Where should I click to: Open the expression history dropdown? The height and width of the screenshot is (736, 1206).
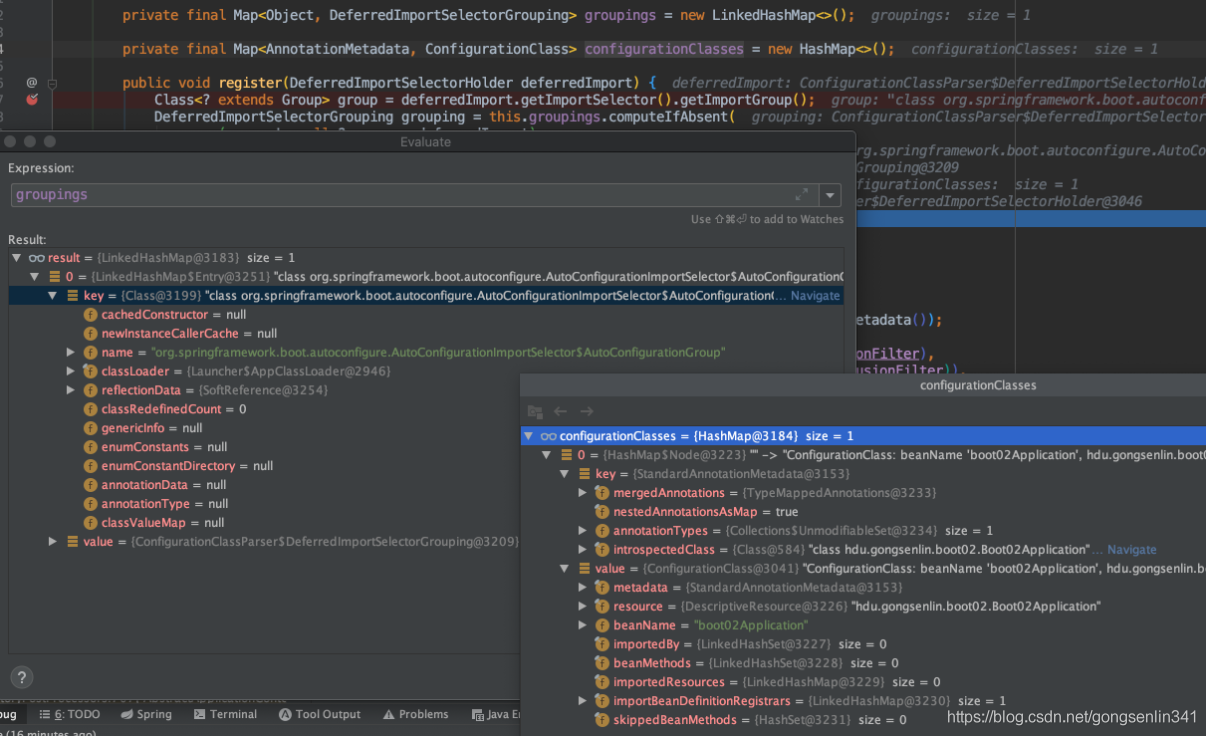tap(830, 195)
